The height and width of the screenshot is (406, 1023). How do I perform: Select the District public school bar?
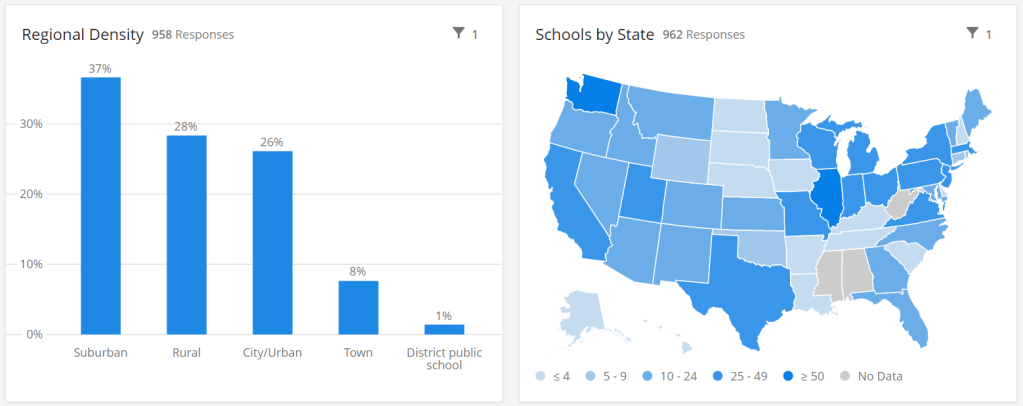[x=444, y=329]
